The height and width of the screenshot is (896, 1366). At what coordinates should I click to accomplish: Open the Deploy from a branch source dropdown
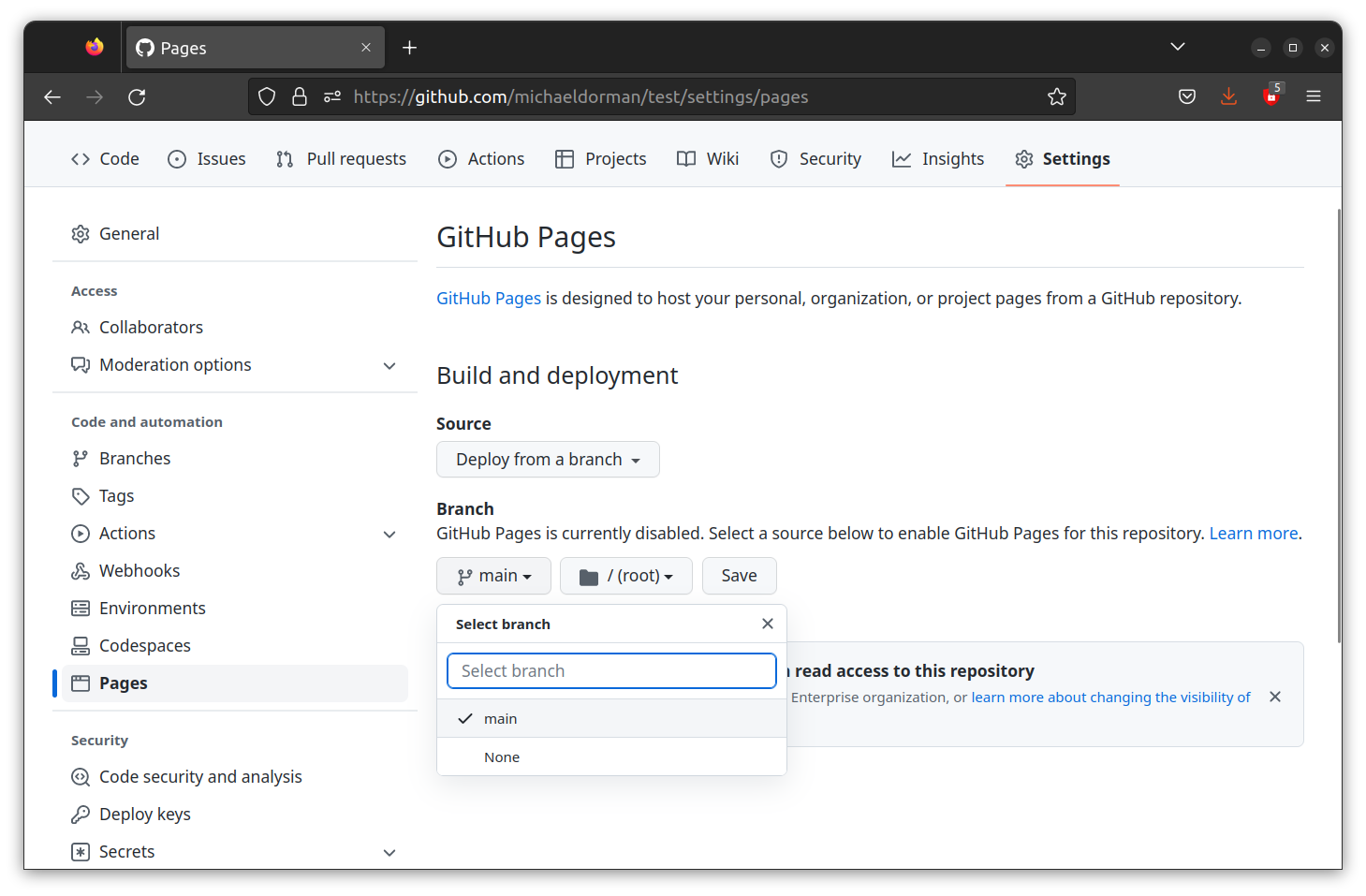coord(548,459)
